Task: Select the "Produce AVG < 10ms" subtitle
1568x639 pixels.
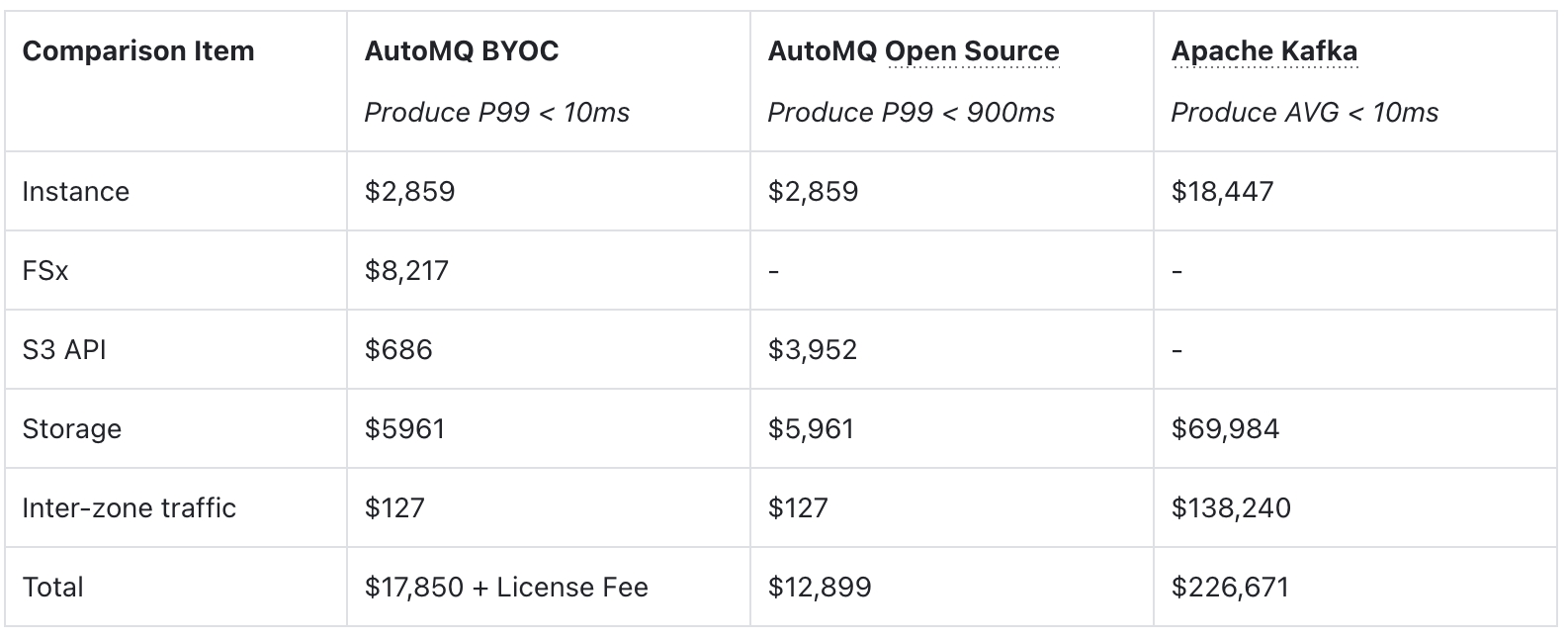Action: tap(1304, 113)
